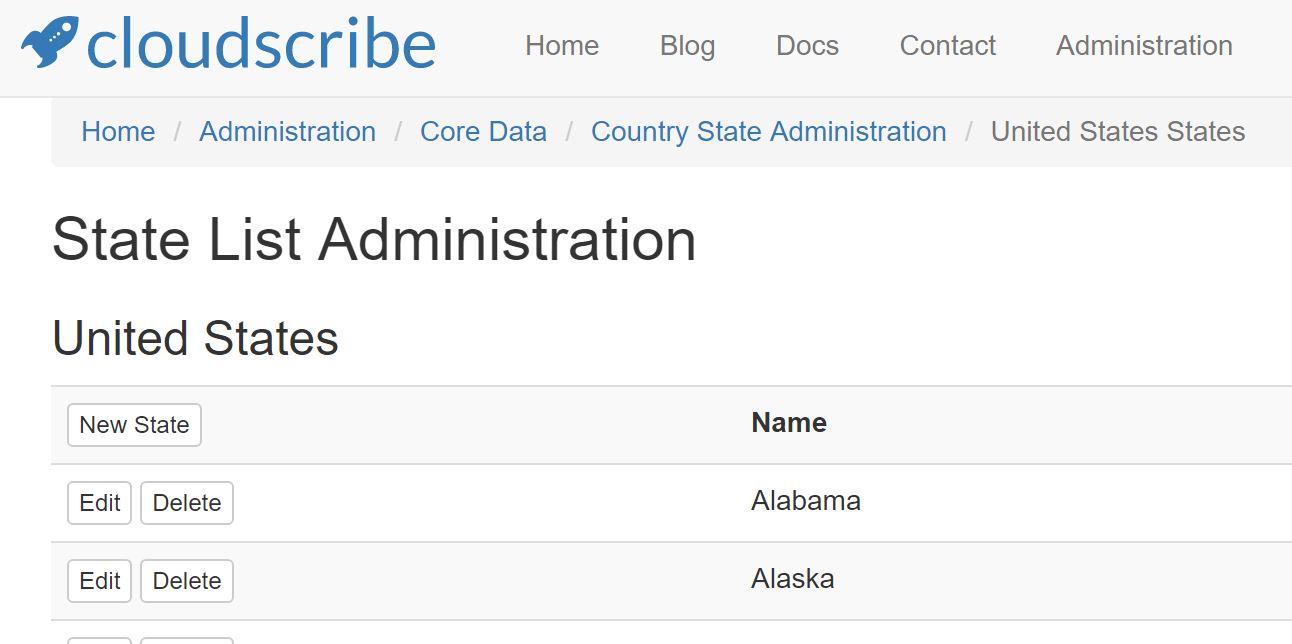This screenshot has width=1292, height=644.
Task: Click the cloudscribe brand text
Action: pyautogui.click(x=261, y=44)
